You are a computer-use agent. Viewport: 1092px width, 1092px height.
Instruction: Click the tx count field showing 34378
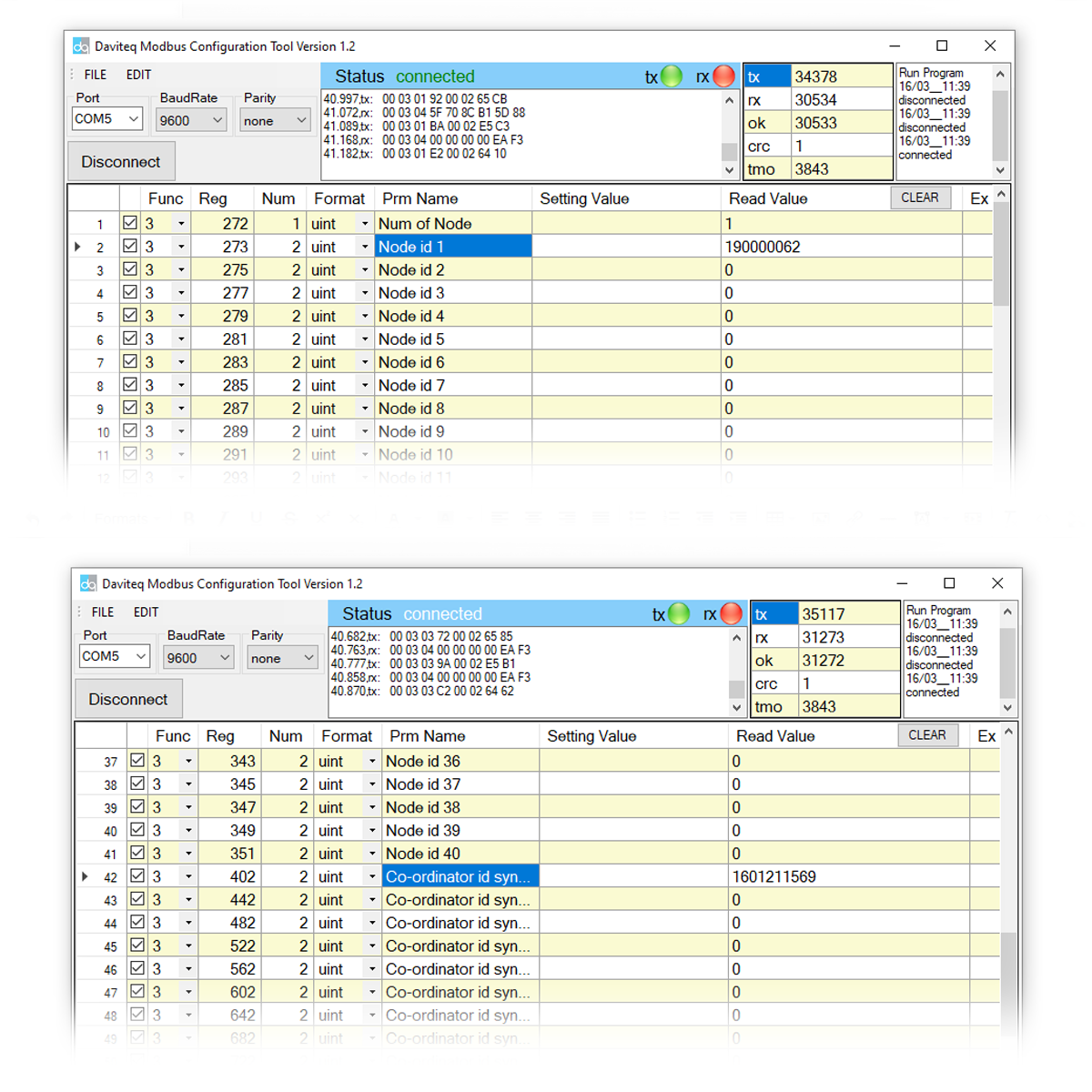click(x=842, y=76)
